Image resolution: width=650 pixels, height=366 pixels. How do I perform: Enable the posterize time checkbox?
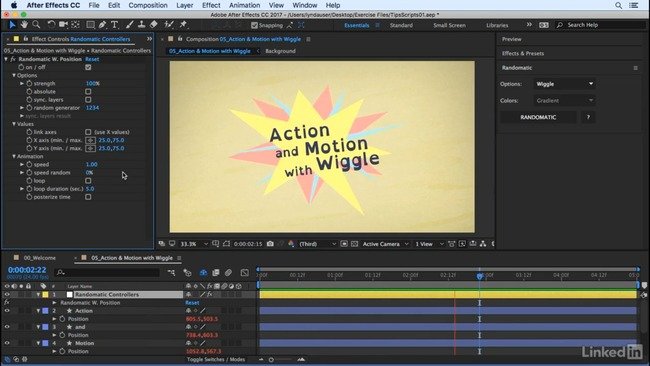pos(88,197)
